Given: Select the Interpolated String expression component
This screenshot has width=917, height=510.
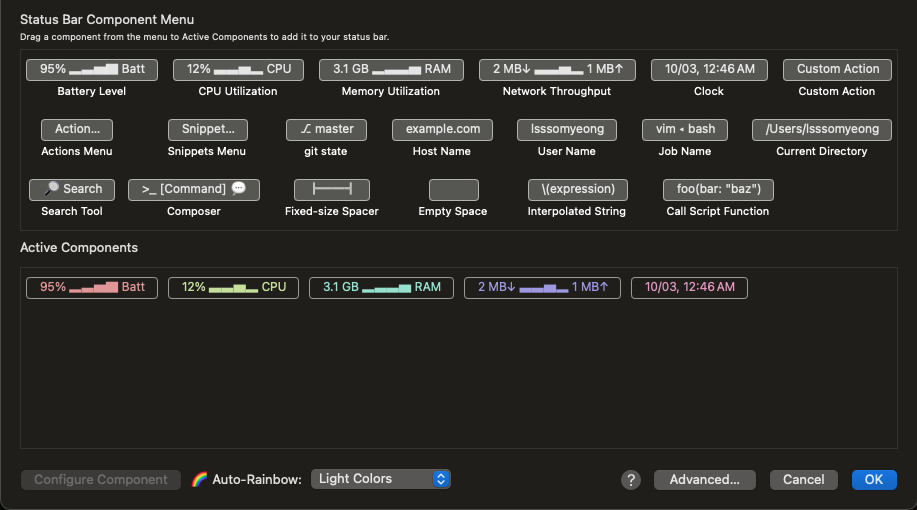Looking at the screenshot, I should coord(578,189).
